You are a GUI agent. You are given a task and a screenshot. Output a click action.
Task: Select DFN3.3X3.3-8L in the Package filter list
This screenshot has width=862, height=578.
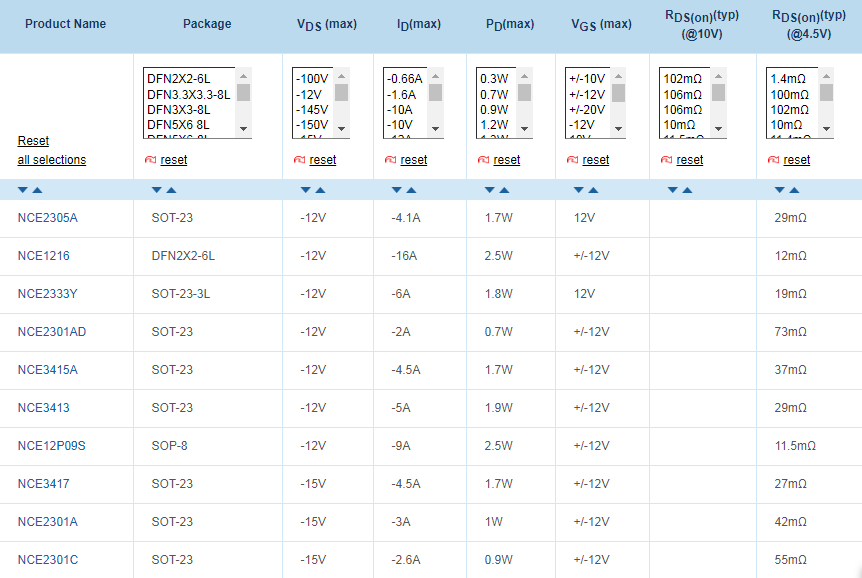(x=189, y=95)
